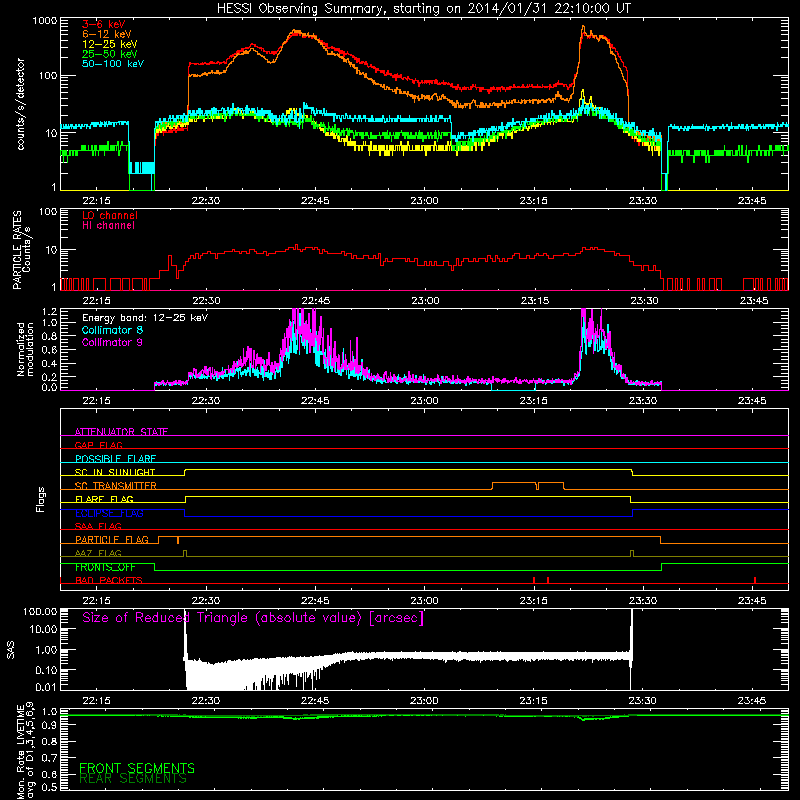Select the 25-50 keV legend label
Viewport: 800px width, 800px height.
tap(110, 54)
